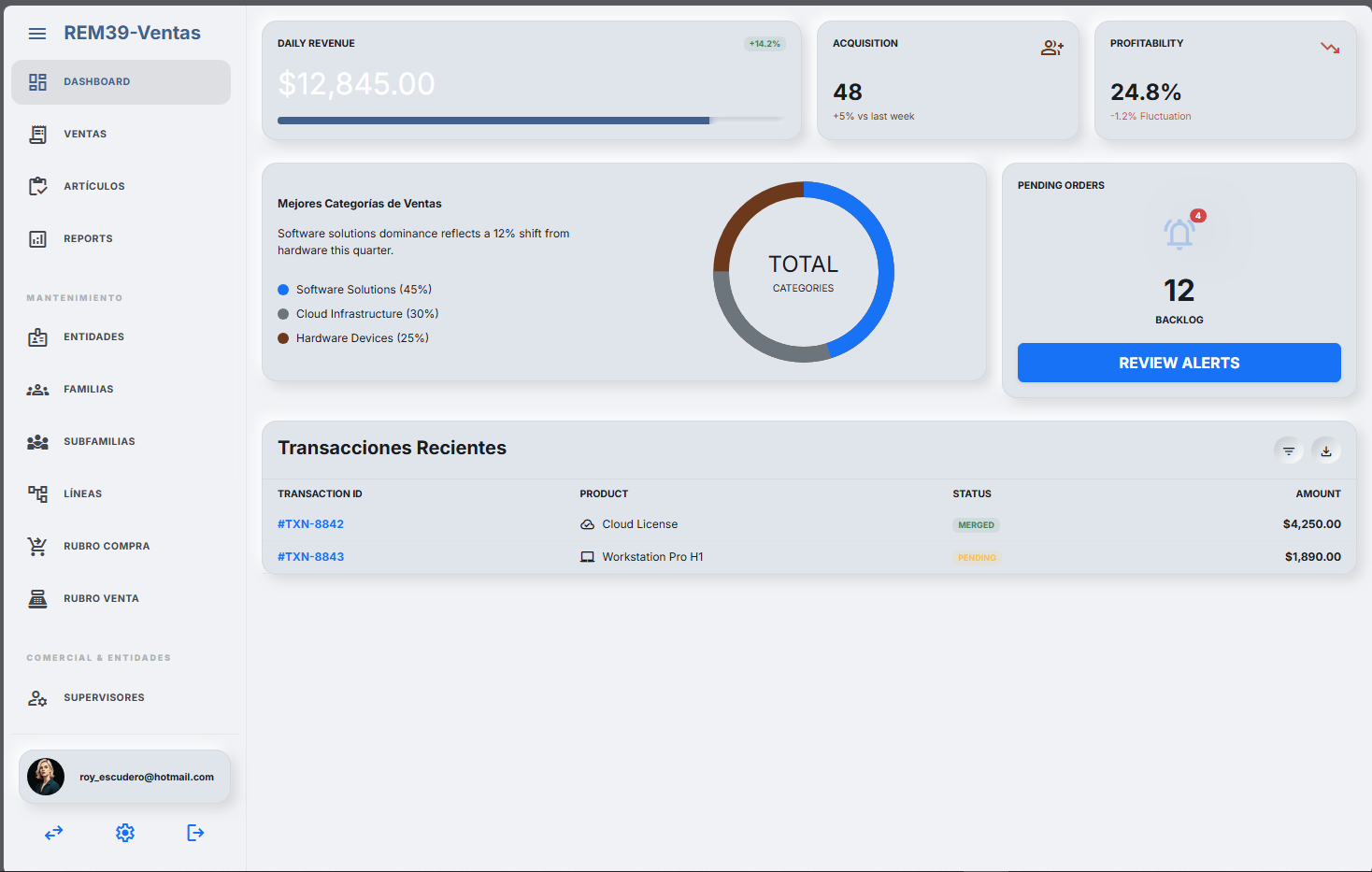Click the Subfamilias people icon

[x=37, y=442]
